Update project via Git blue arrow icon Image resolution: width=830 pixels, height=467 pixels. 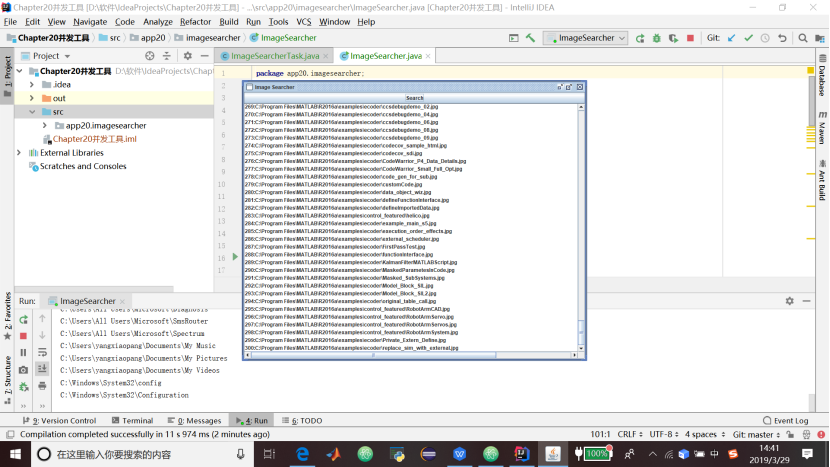[x=731, y=38]
